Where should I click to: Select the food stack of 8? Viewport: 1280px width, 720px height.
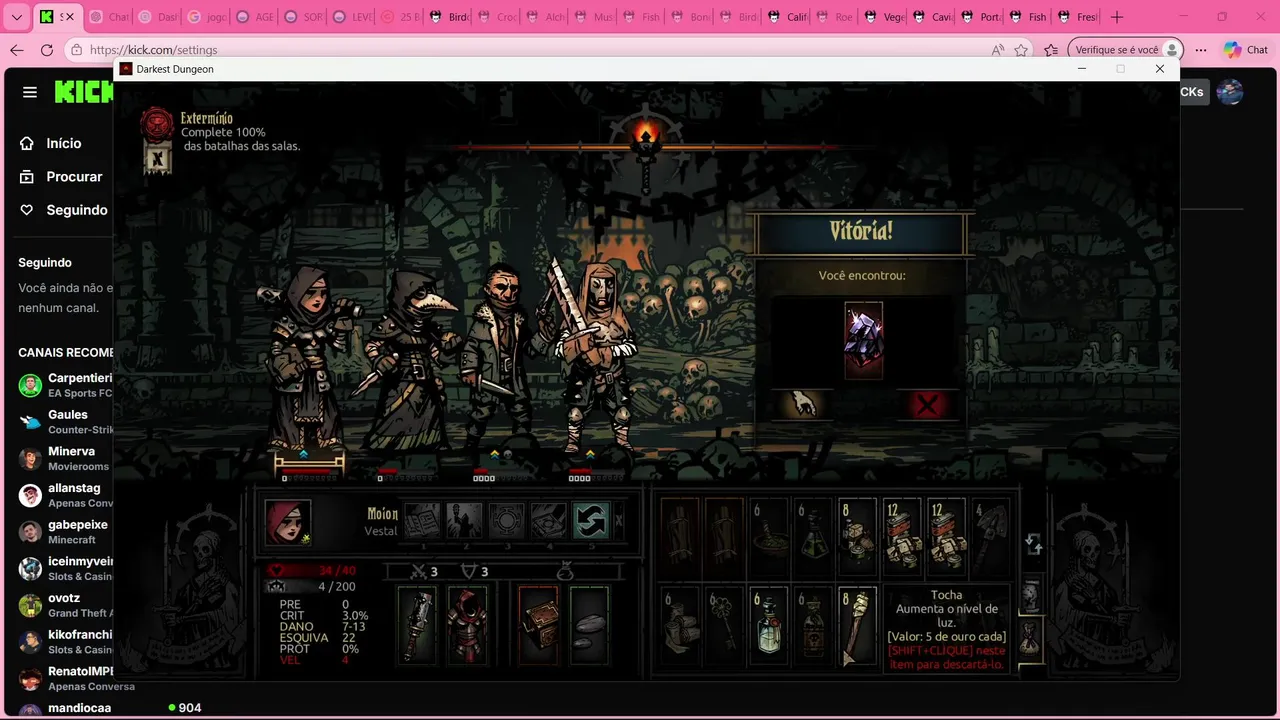point(857,536)
